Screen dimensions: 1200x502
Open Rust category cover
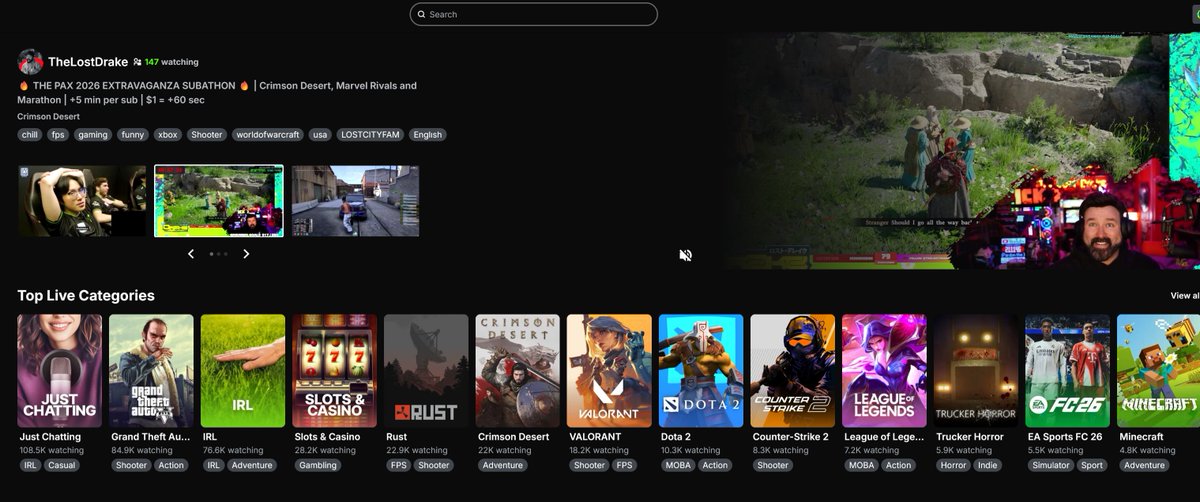point(427,371)
